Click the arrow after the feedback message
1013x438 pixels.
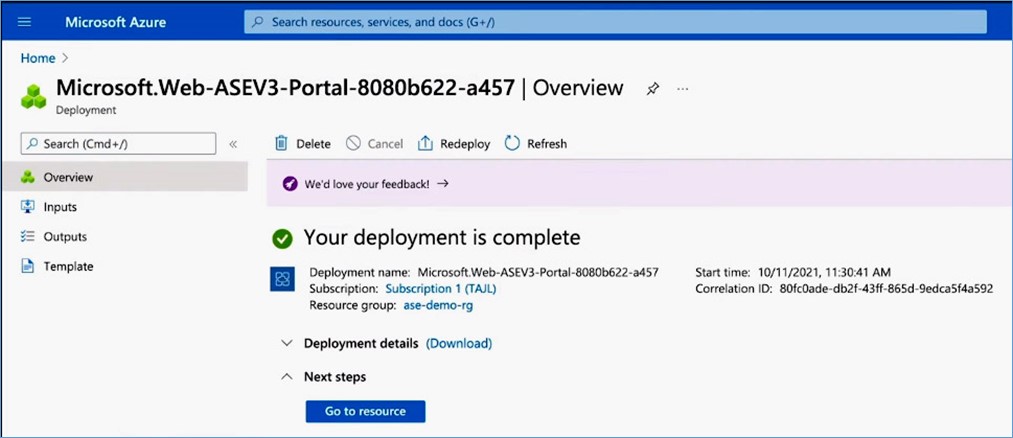[443, 183]
